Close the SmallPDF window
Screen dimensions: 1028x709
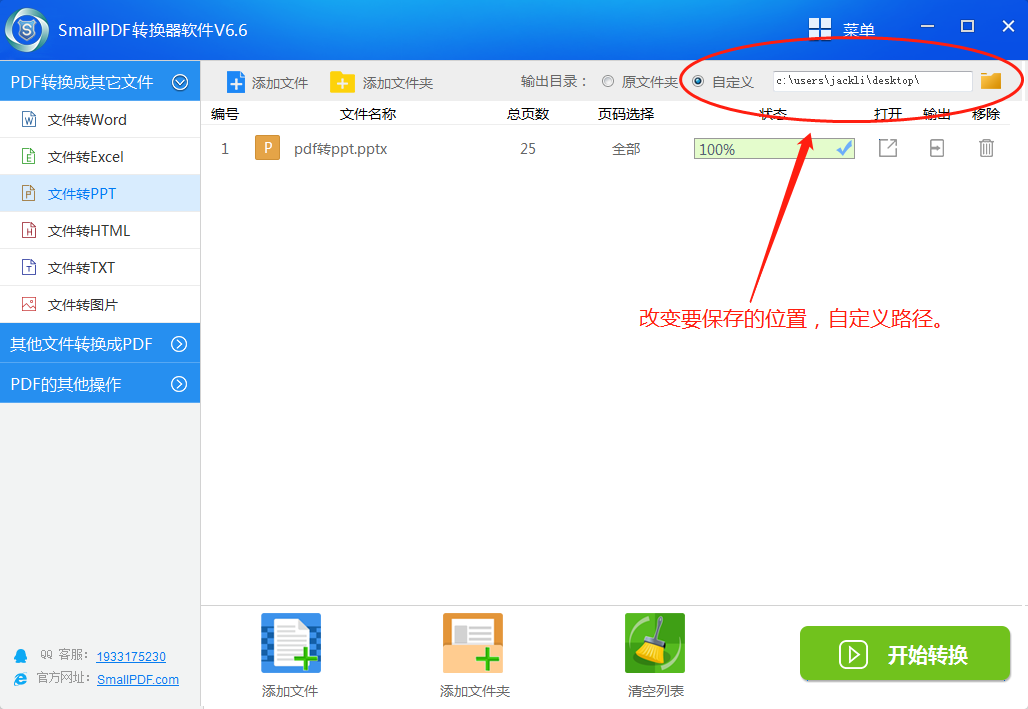point(1008,26)
